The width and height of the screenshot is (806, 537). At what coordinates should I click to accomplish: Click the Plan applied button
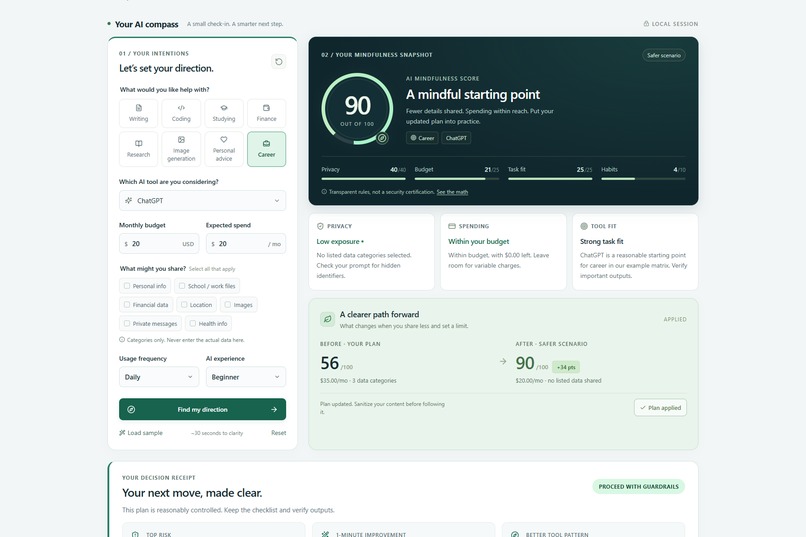click(x=660, y=408)
